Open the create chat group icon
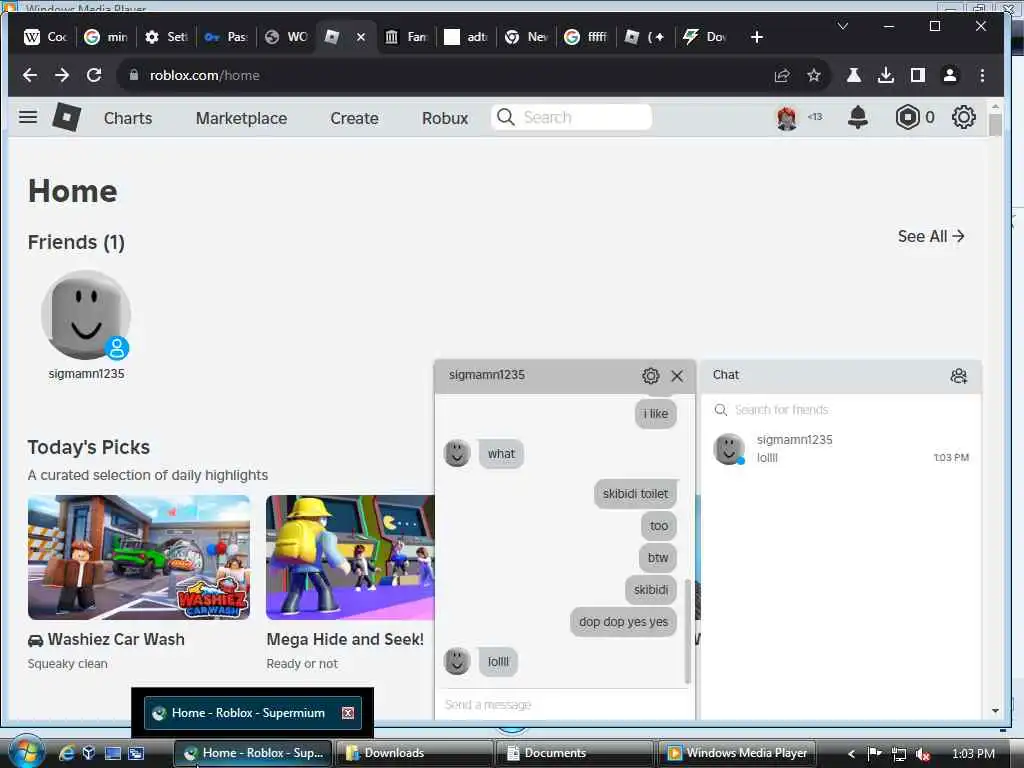Screen dimensions: 1024x768 (959, 376)
